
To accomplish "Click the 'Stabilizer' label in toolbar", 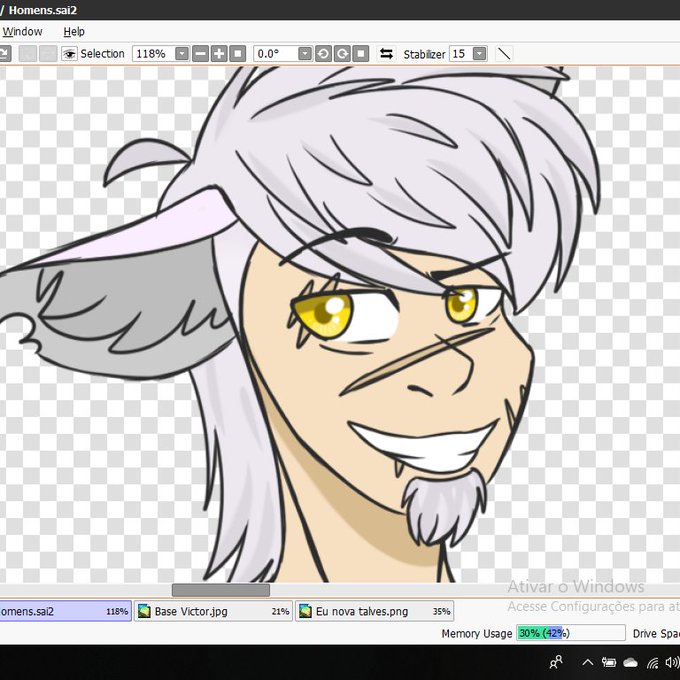I will click(x=424, y=54).
